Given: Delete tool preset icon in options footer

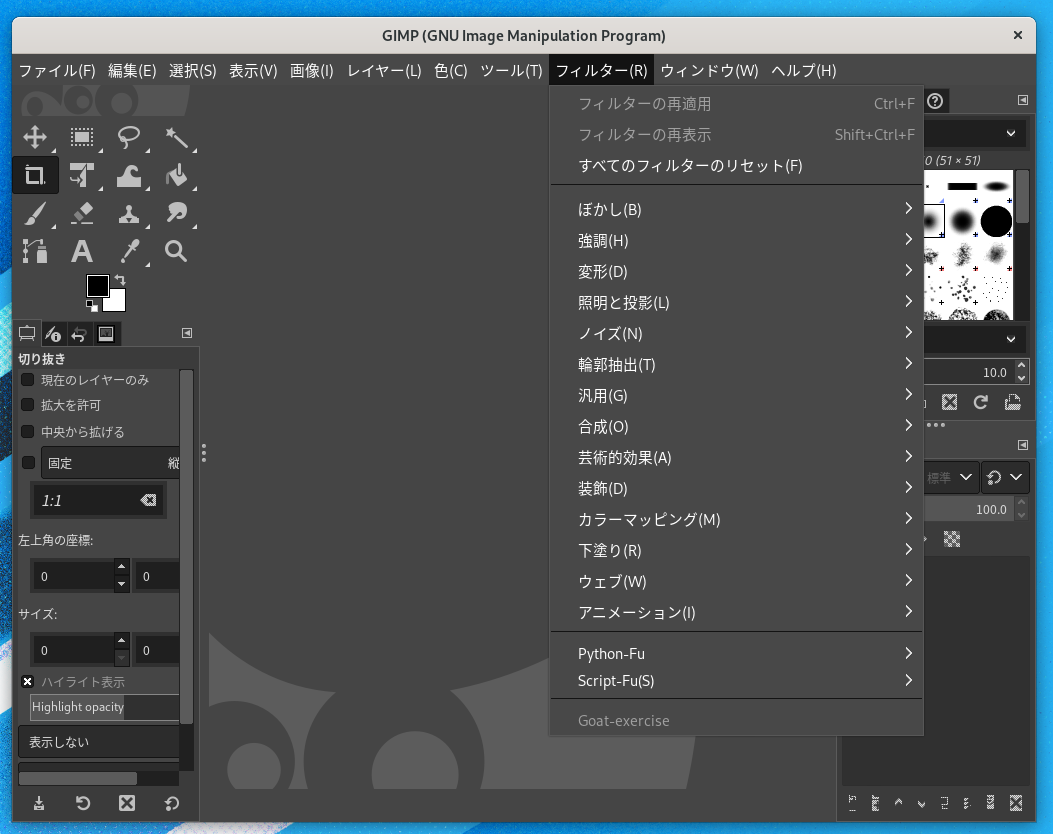Looking at the screenshot, I should tap(127, 803).
